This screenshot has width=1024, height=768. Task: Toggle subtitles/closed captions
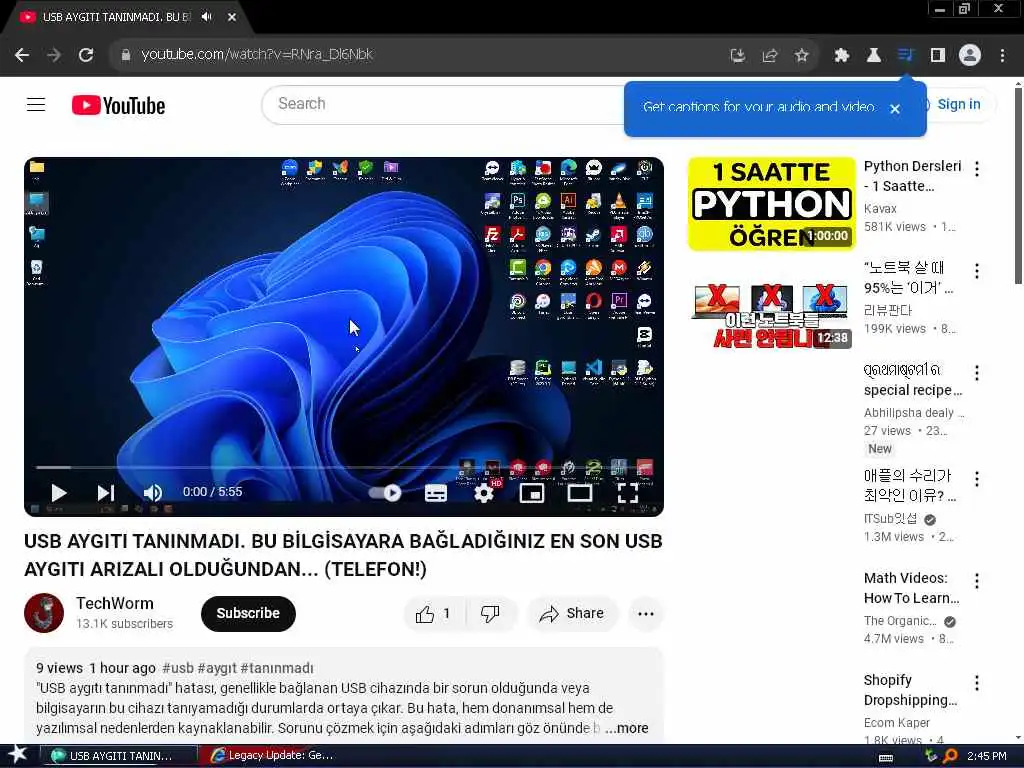[x=436, y=493]
